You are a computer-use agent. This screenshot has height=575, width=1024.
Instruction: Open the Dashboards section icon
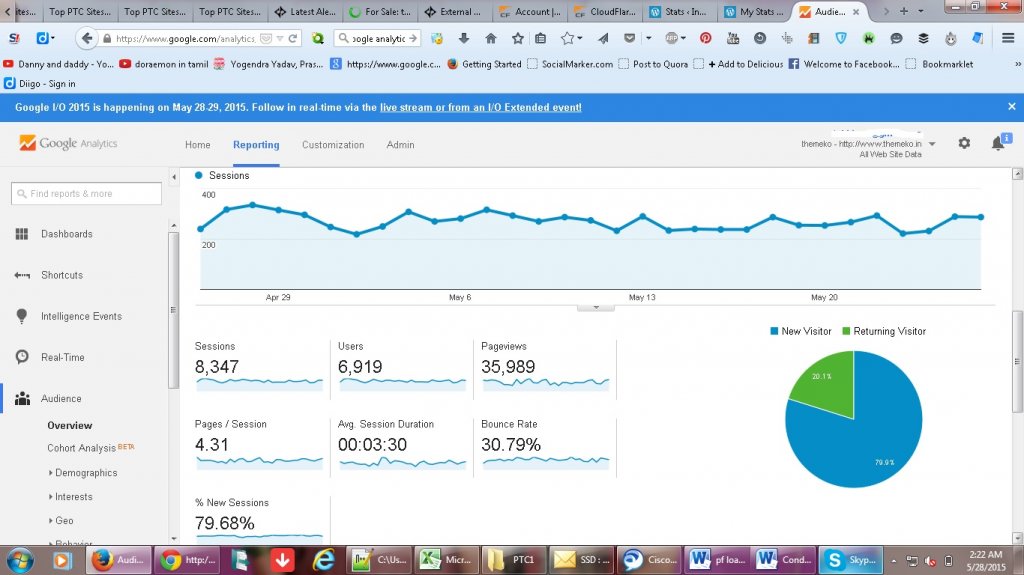tap(22, 234)
